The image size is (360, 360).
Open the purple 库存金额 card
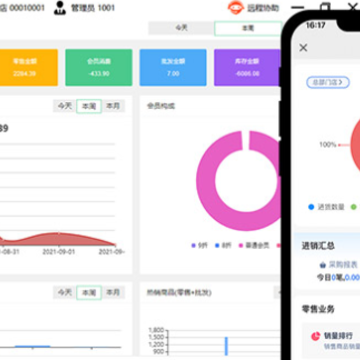(x=247, y=68)
